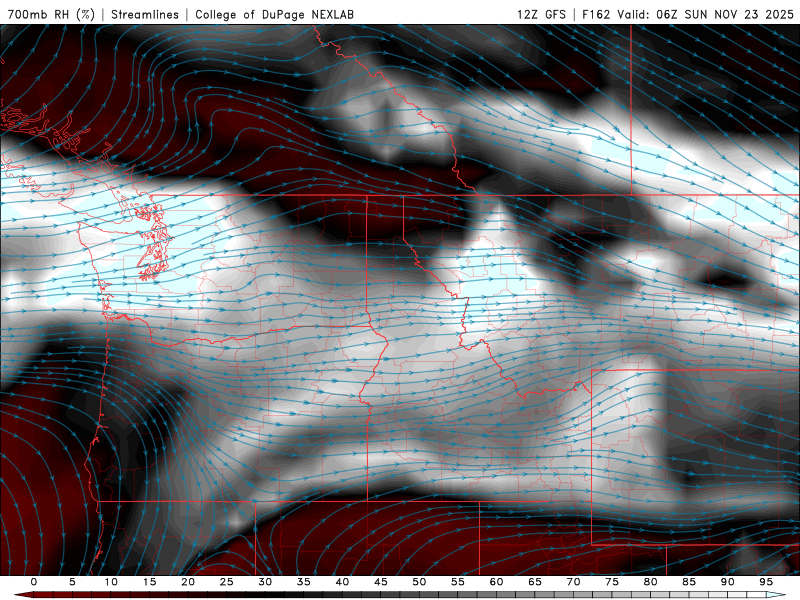Click the colorbar label "35"

point(304,582)
